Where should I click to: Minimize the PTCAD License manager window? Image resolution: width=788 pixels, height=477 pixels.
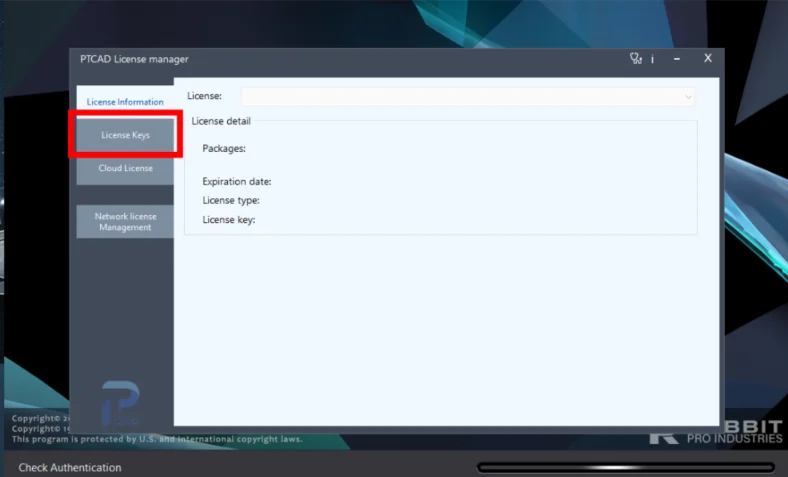677,59
